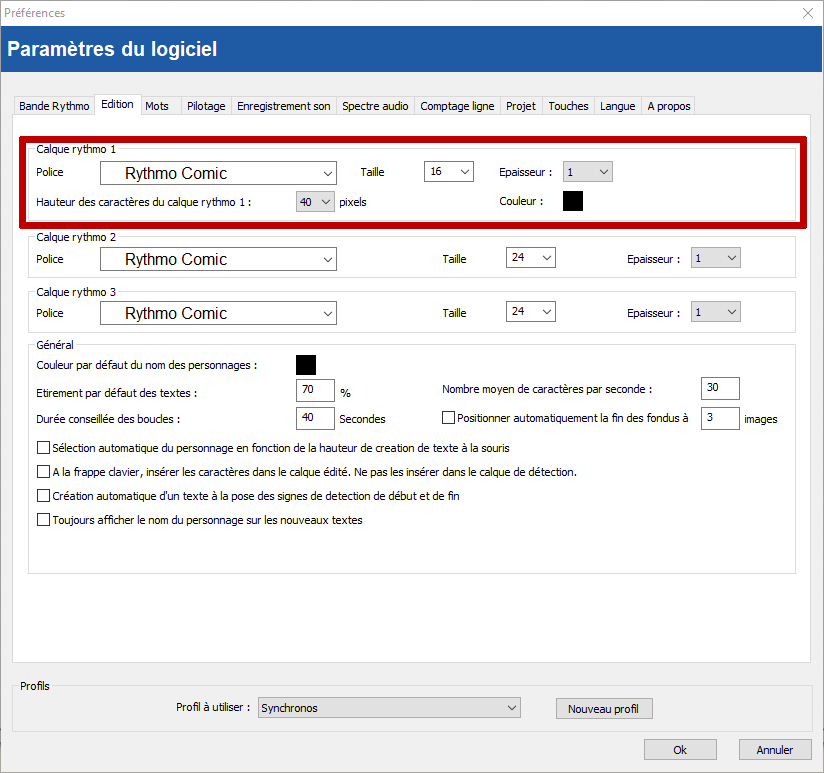
Task: Enable automatic character selection checkbox
Action: [x=43, y=448]
